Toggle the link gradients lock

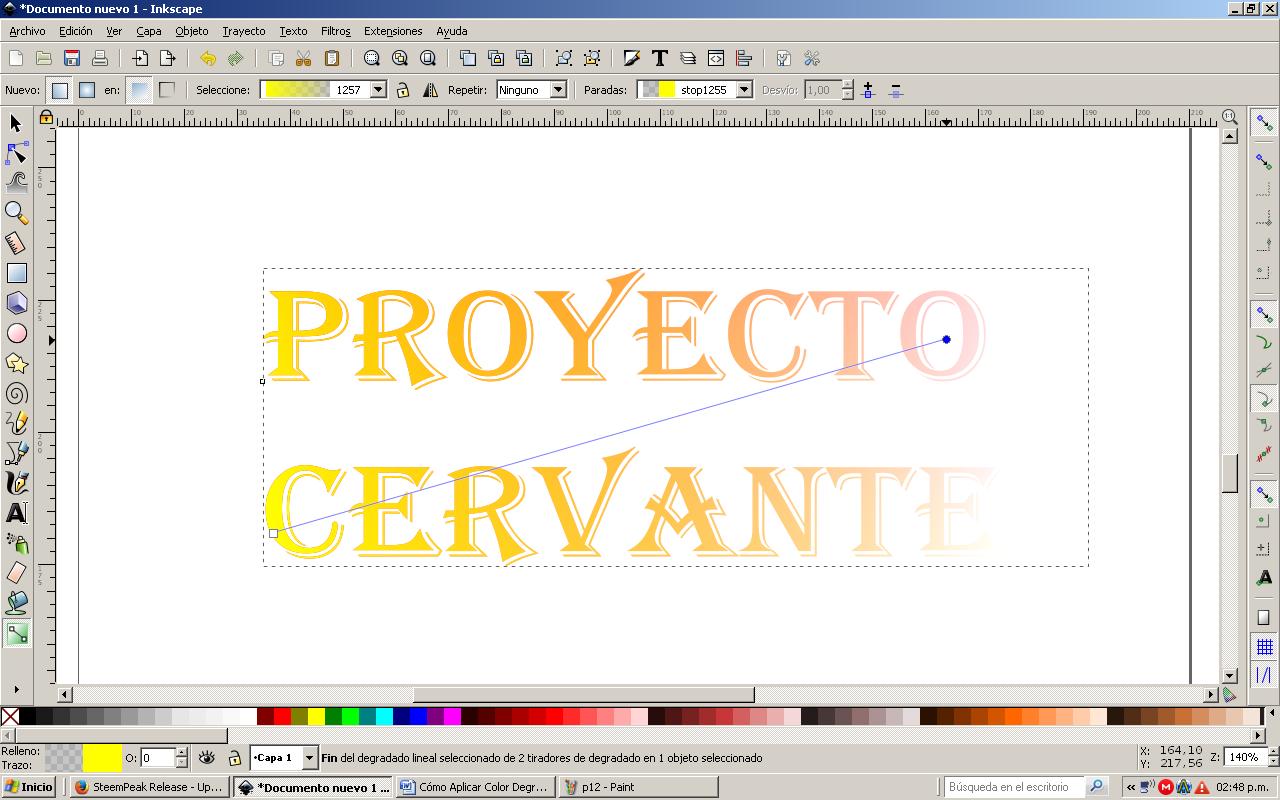point(402,90)
